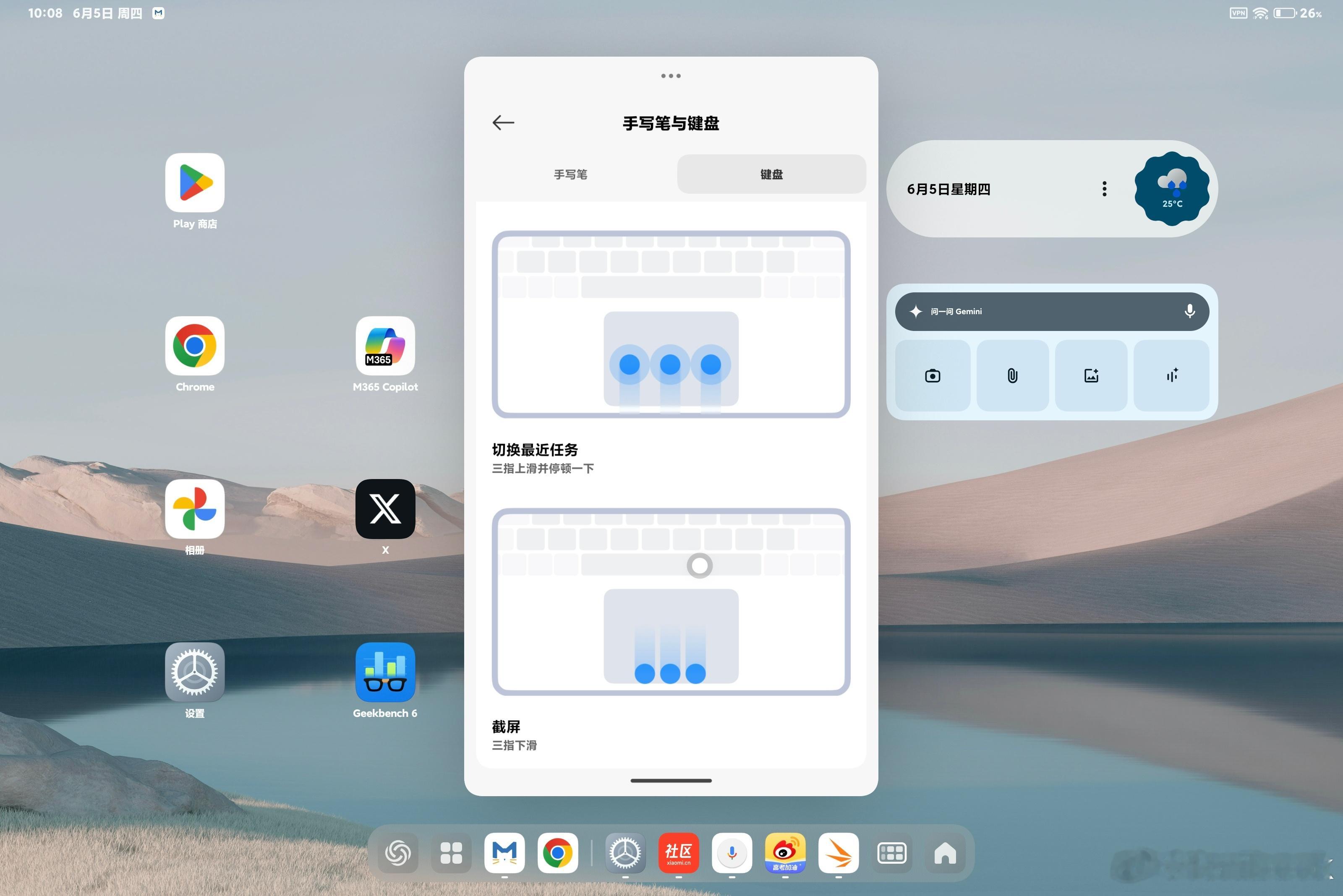Open the date widget three-dot menu

1104,189
